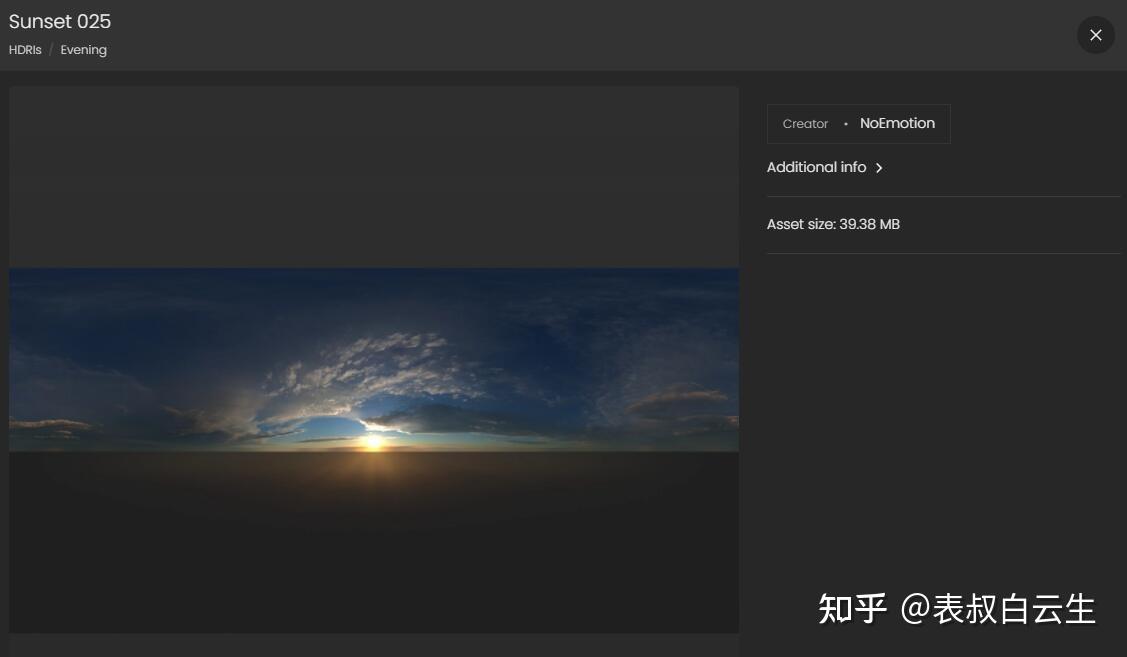This screenshot has width=1127, height=657.
Task: Click the Asset size 39.38 MB row
Action: [x=833, y=224]
